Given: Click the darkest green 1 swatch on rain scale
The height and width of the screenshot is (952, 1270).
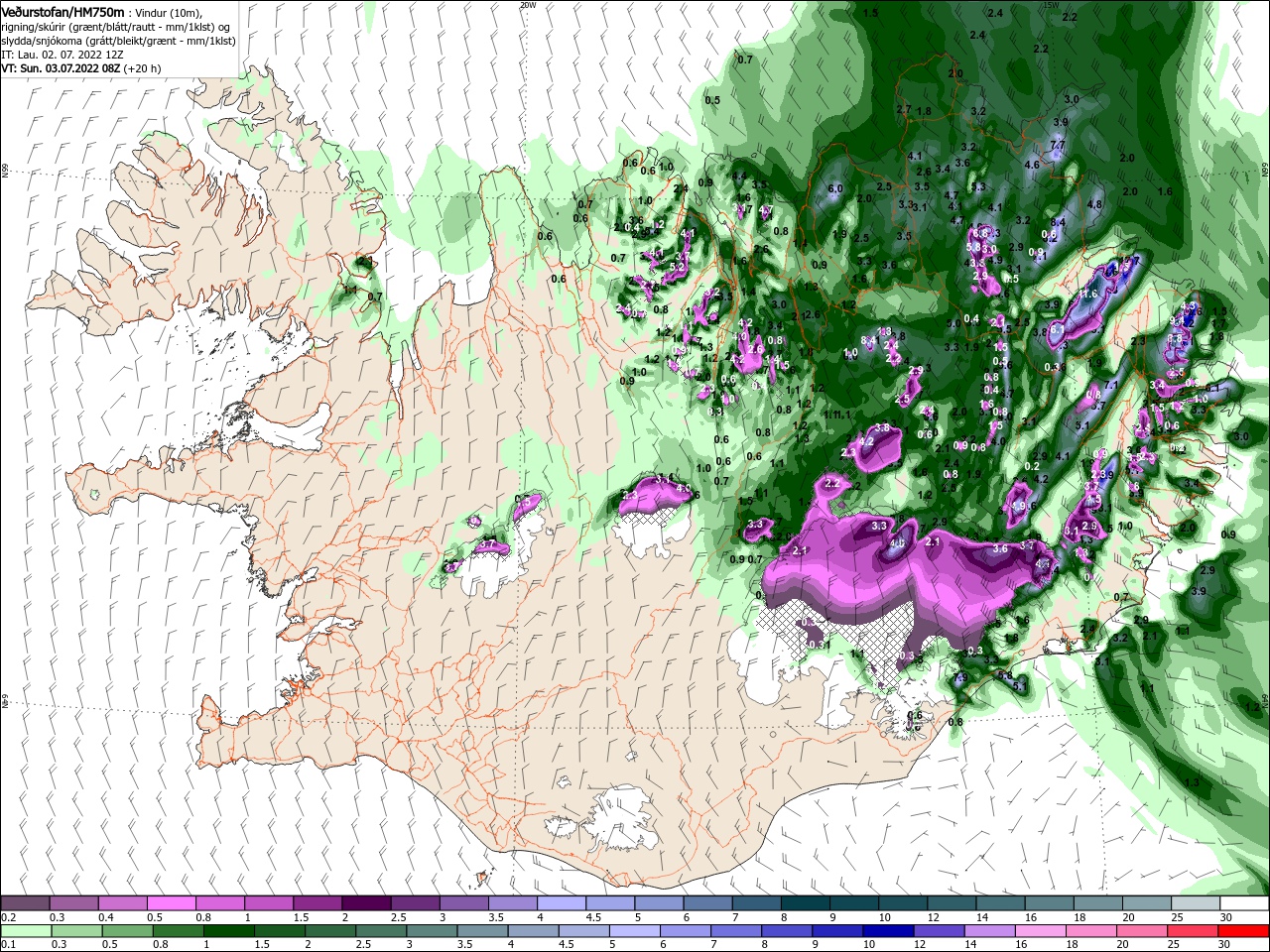Looking at the screenshot, I should 228,931.
